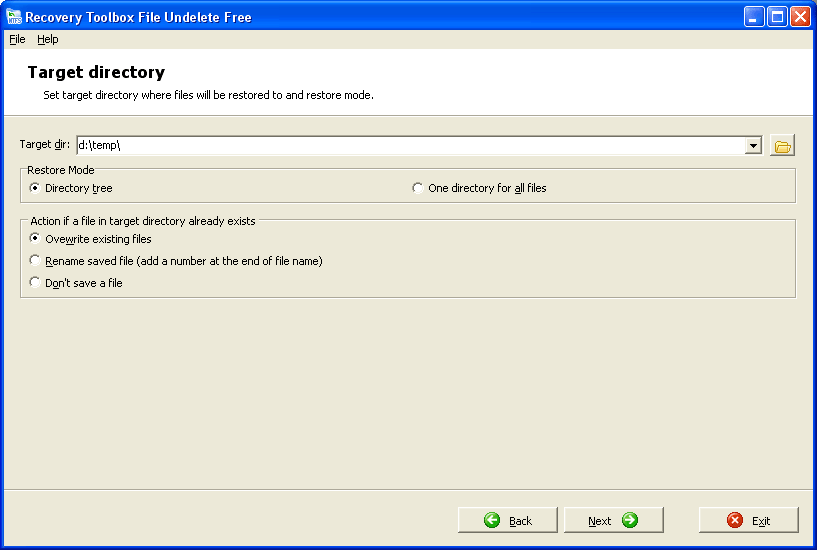Click the 'Set target directory where files...' description
Image resolution: width=817 pixels, height=550 pixels.
pyautogui.click(x=208, y=95)
